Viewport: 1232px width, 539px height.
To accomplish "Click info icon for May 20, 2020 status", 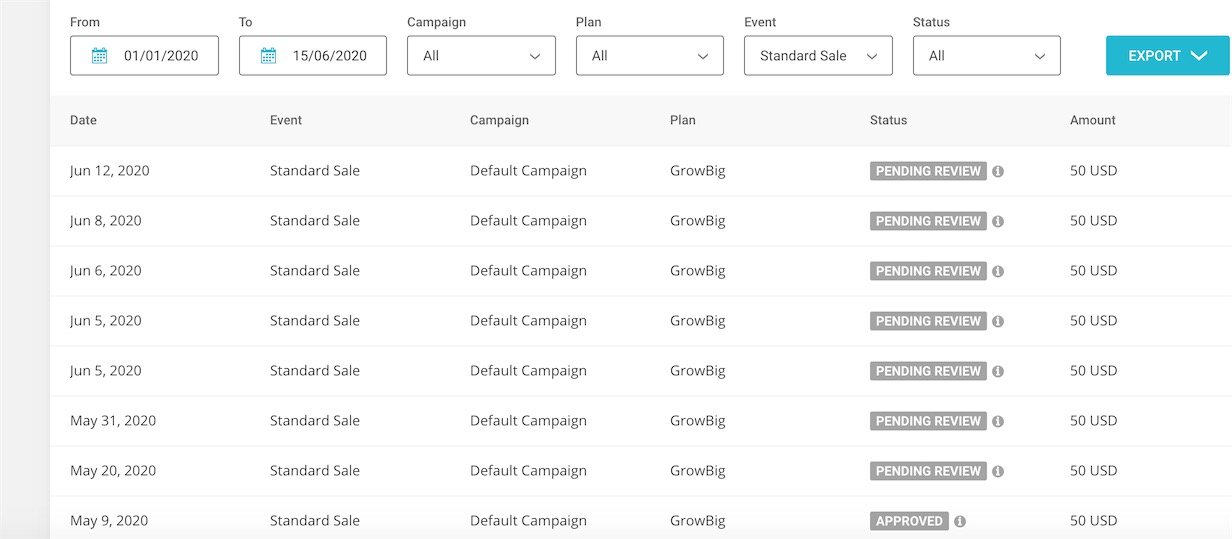I will point(998,471).
